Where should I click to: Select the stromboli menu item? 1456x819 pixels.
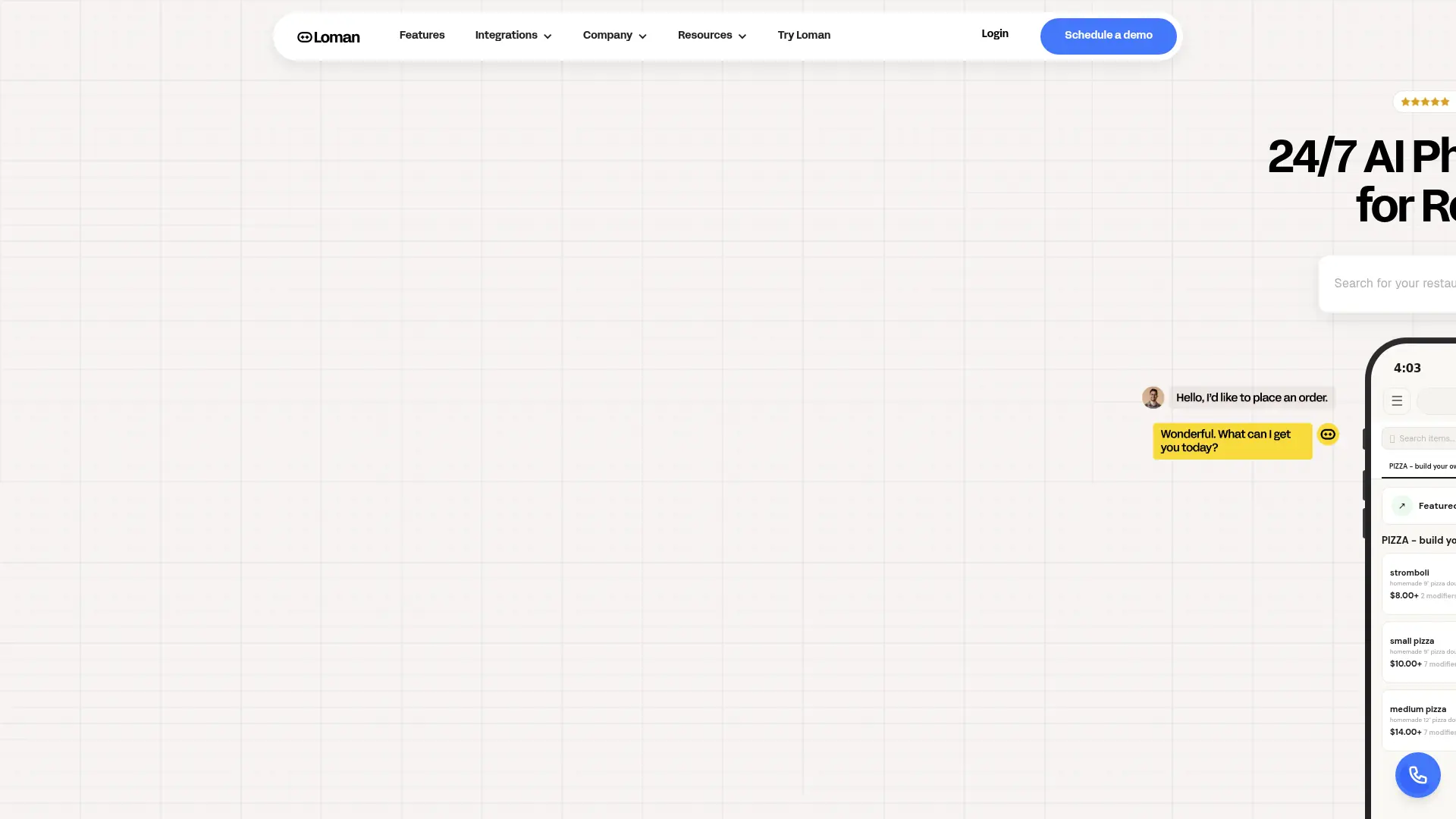point(1420,584)
